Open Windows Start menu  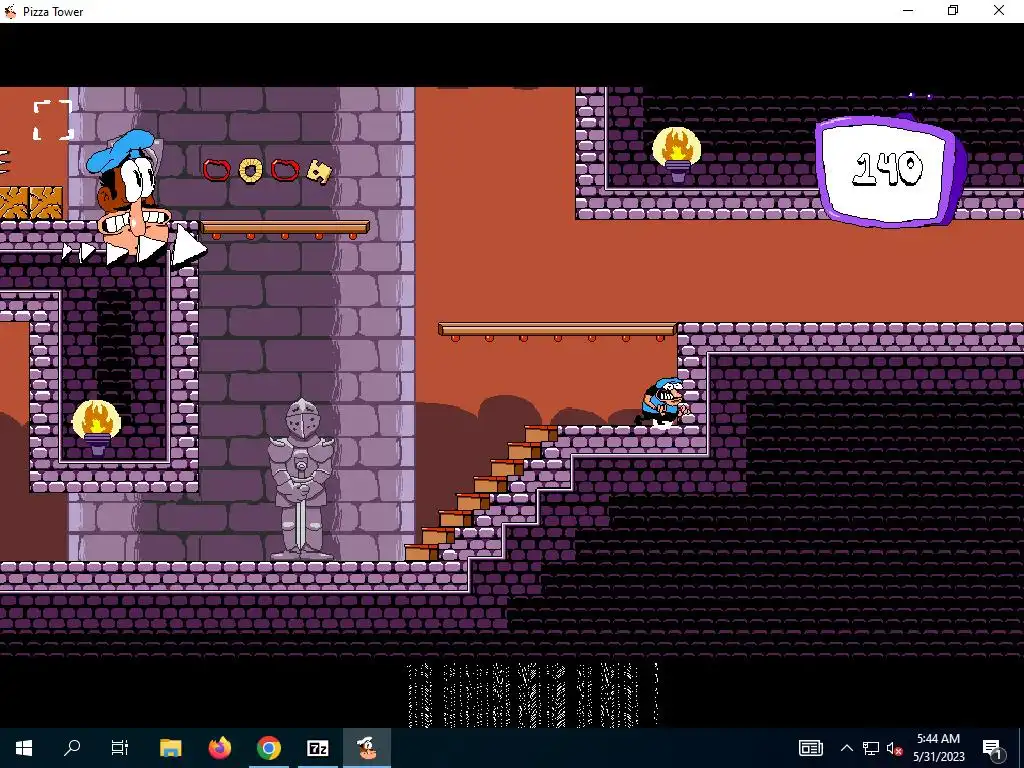24,748
